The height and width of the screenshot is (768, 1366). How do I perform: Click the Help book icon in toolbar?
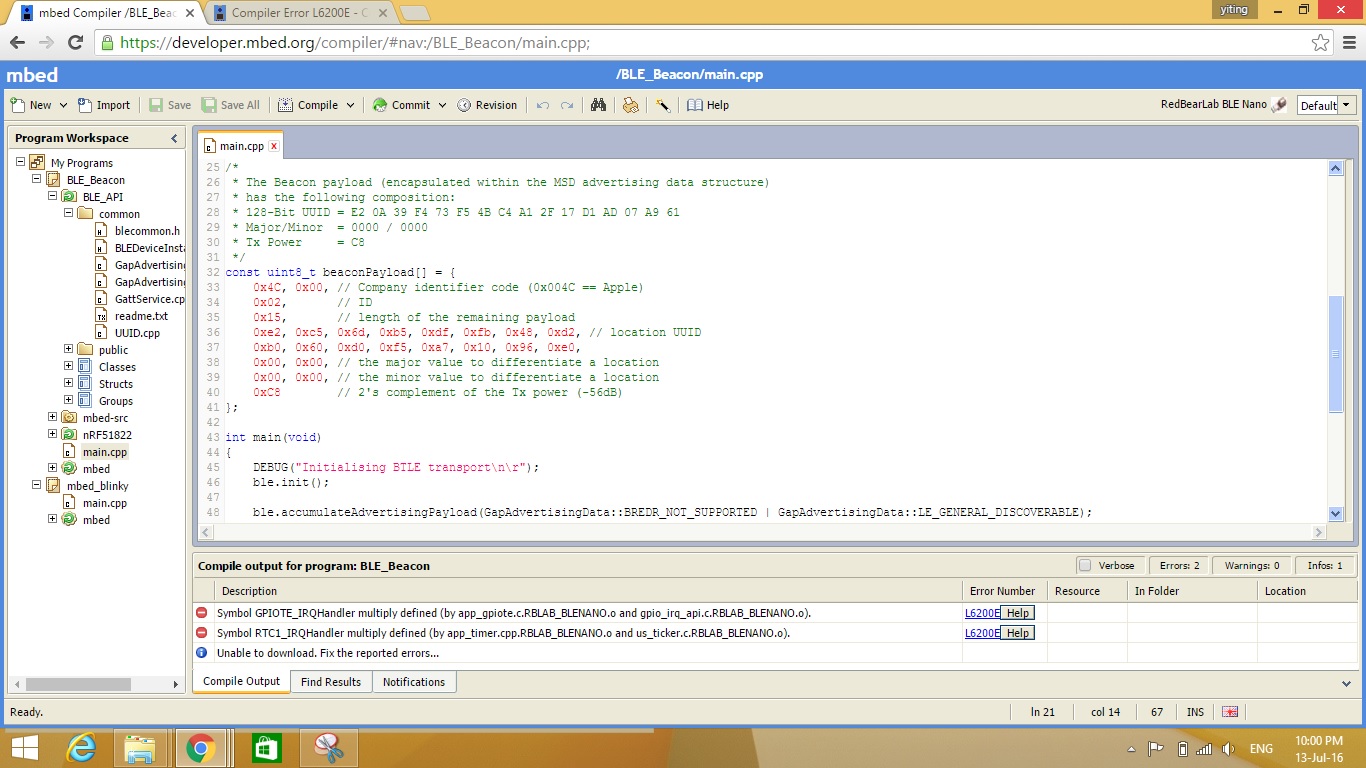tap(695, 105)
